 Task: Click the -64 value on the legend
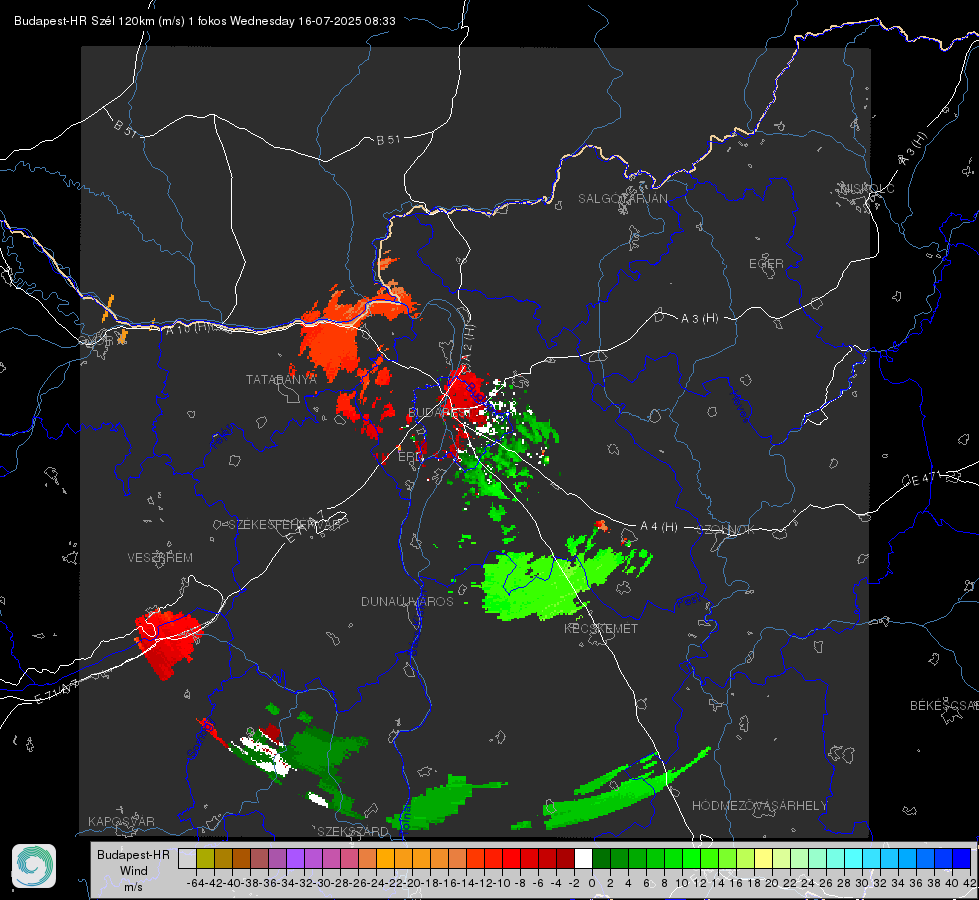pyautogui.click(x=195, y=883)
